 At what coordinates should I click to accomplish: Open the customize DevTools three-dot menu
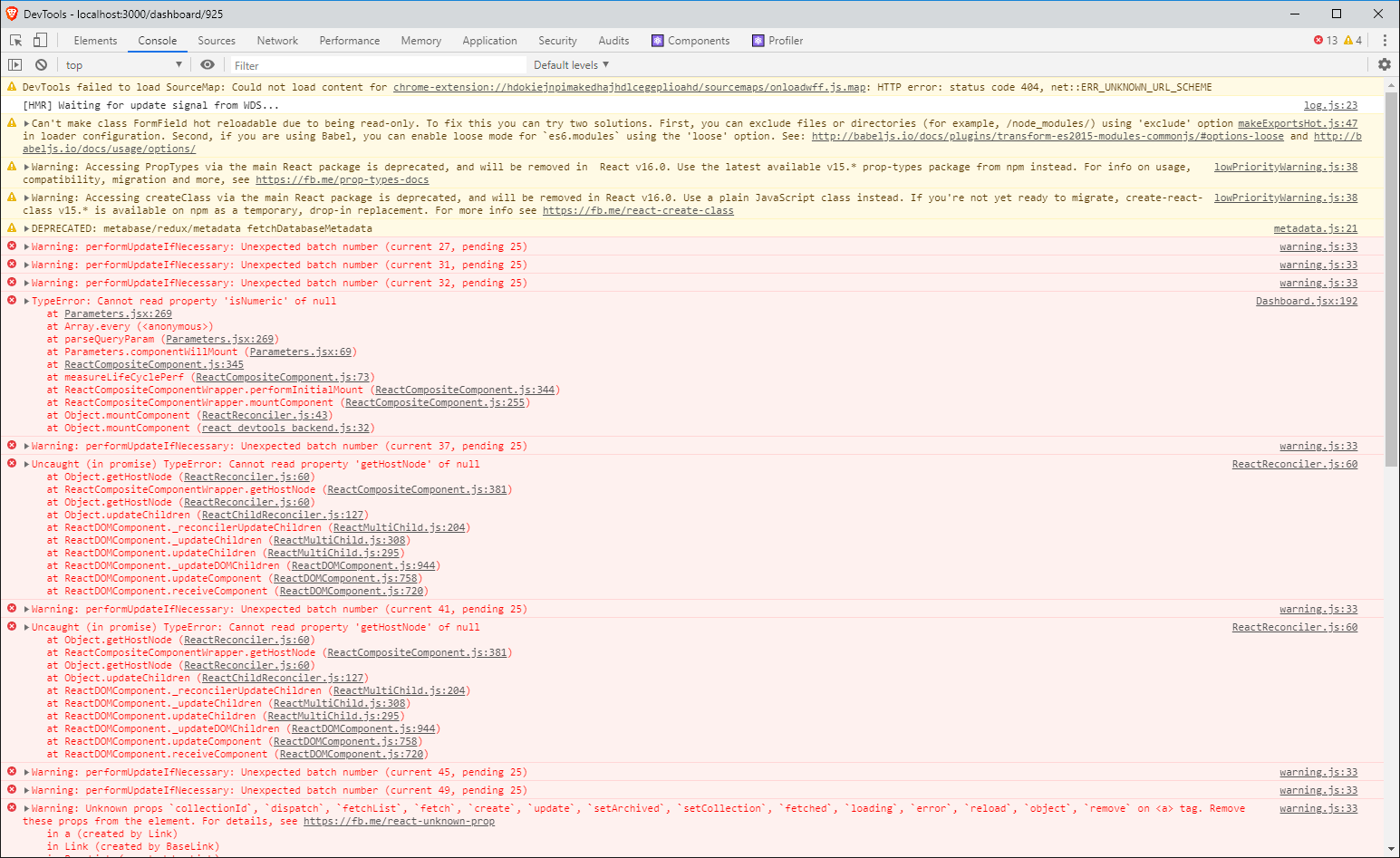point(1384,40)
